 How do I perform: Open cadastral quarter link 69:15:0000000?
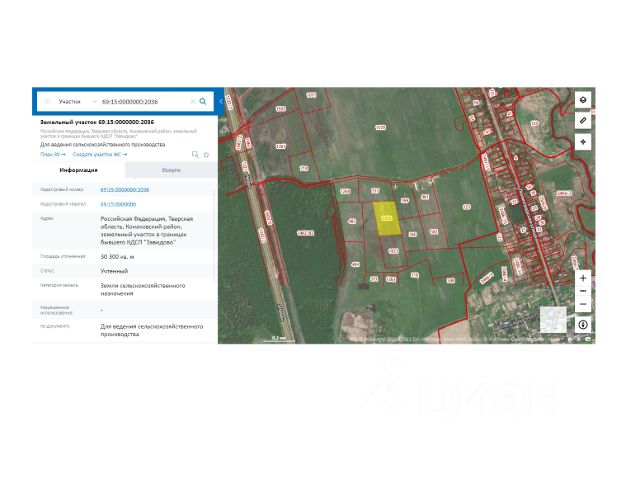(118, 204)
